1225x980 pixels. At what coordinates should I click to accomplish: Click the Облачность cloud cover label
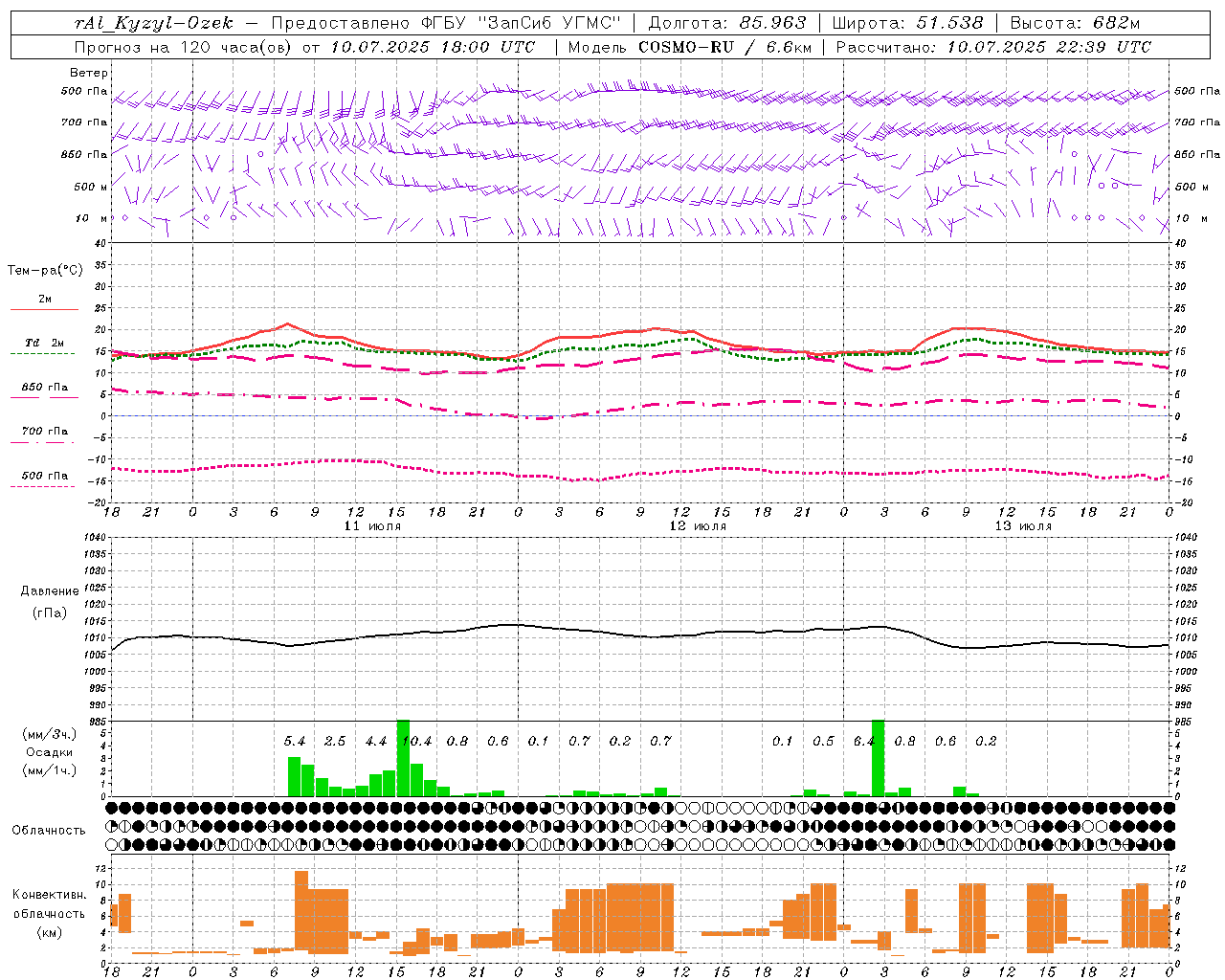tap(49, 830)
